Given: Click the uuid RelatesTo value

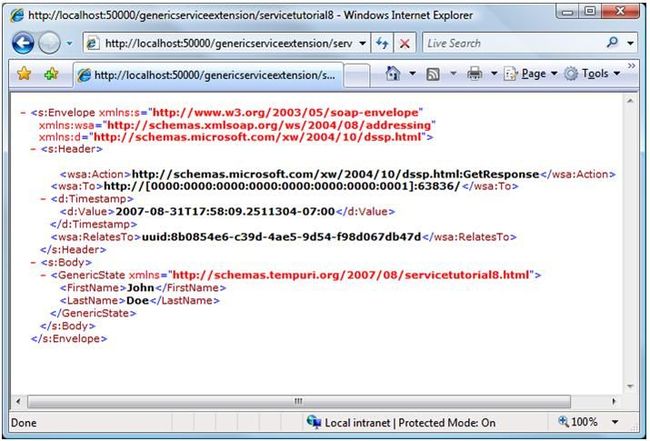Looking at the screenshot, I should pos(281,237).
